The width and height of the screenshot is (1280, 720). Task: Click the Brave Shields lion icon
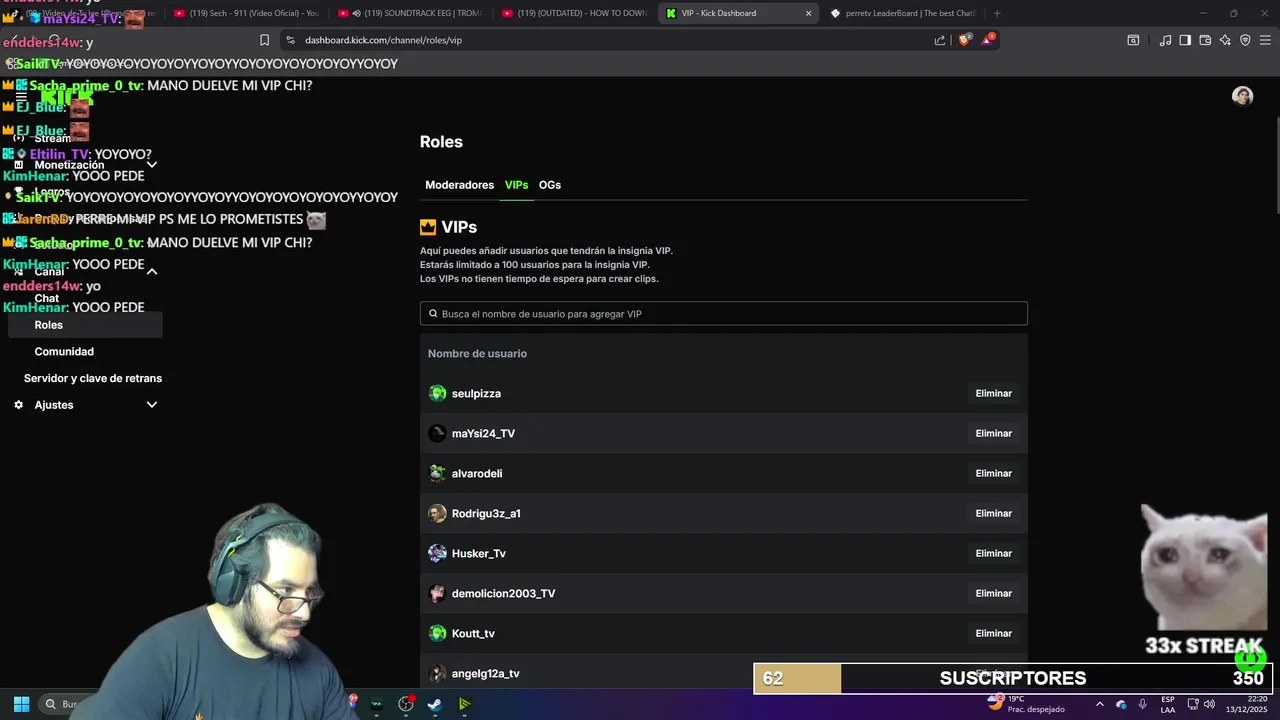[x=965, y=40]
